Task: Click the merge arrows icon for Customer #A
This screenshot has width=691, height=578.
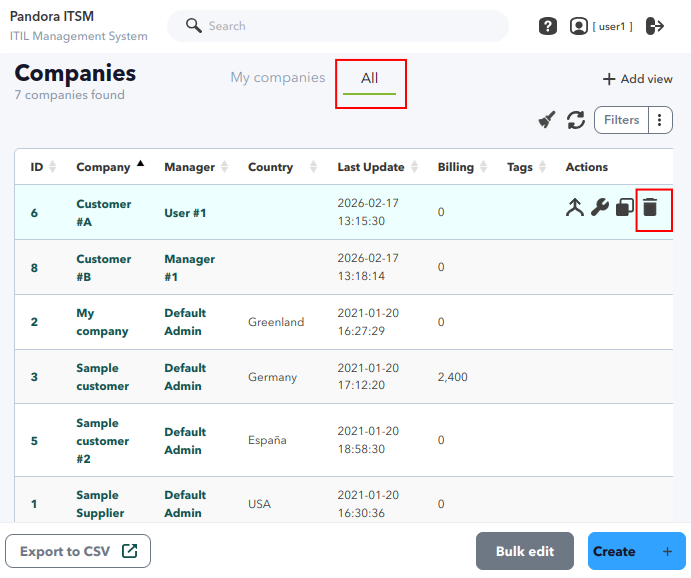Action: point(575,207)
